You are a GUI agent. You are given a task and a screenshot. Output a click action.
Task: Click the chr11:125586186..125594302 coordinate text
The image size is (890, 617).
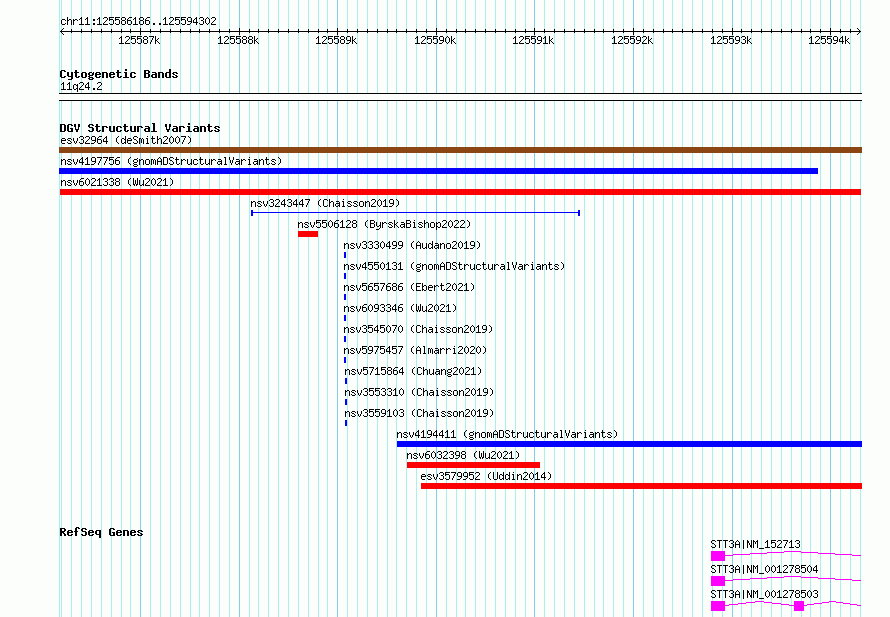(x=138, y=22)
